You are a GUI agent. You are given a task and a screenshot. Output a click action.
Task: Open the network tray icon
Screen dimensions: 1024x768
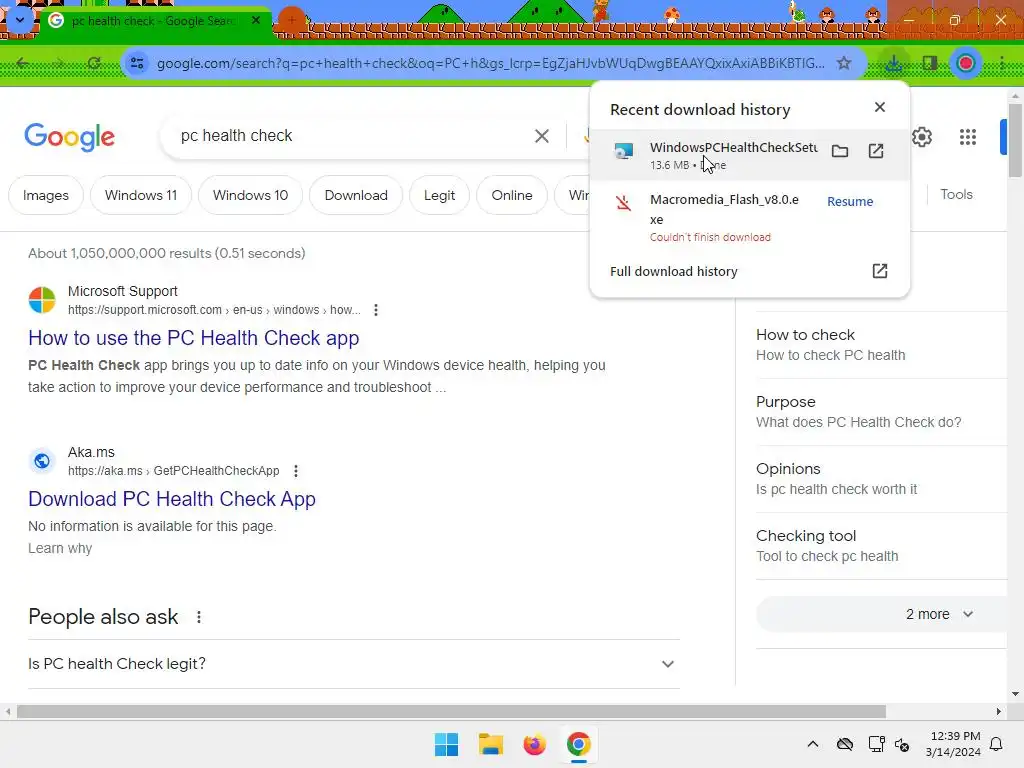pyautogui.click(x=876, y=744)
